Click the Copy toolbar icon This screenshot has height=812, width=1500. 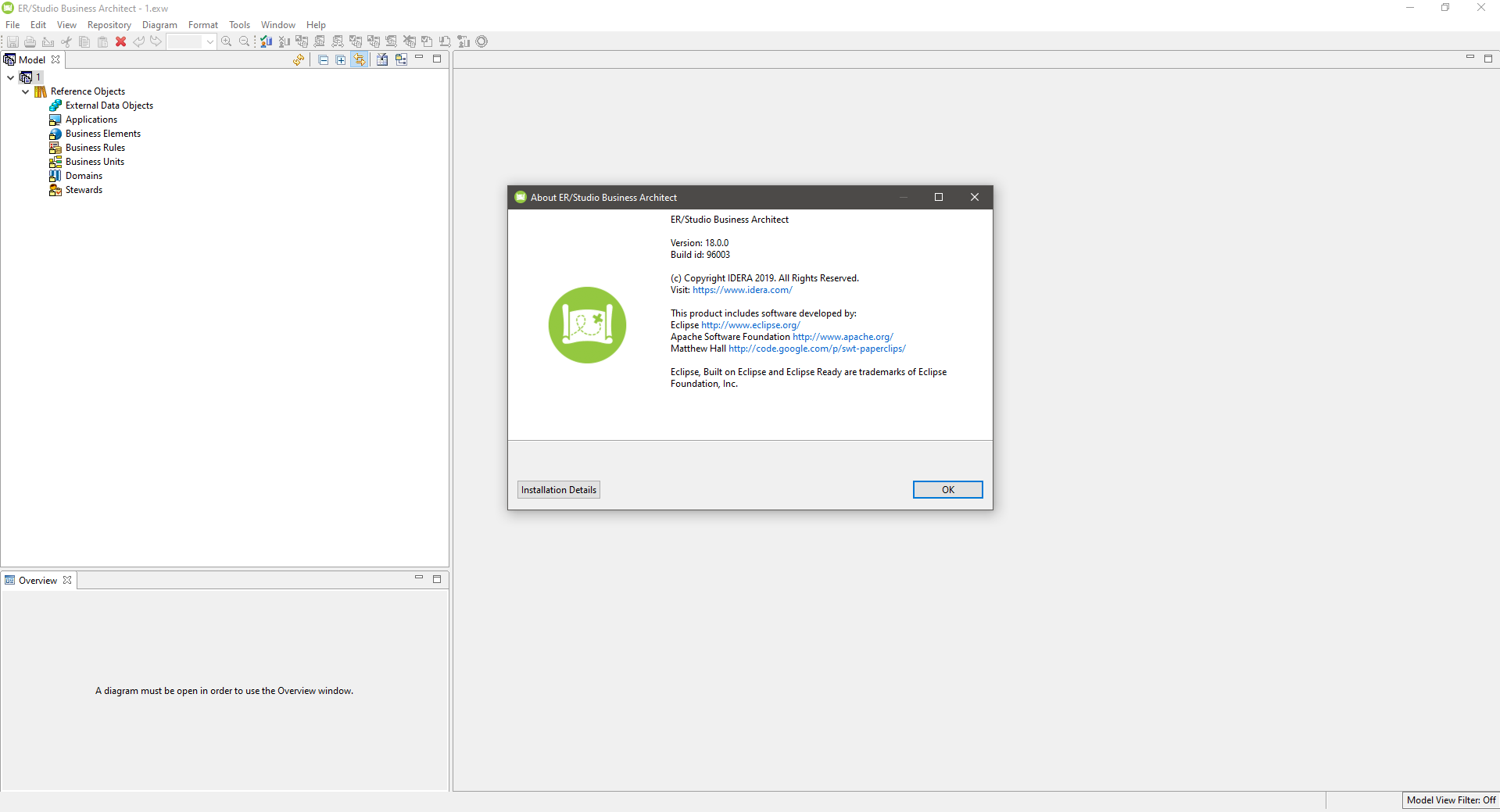(x=84, y=41)
